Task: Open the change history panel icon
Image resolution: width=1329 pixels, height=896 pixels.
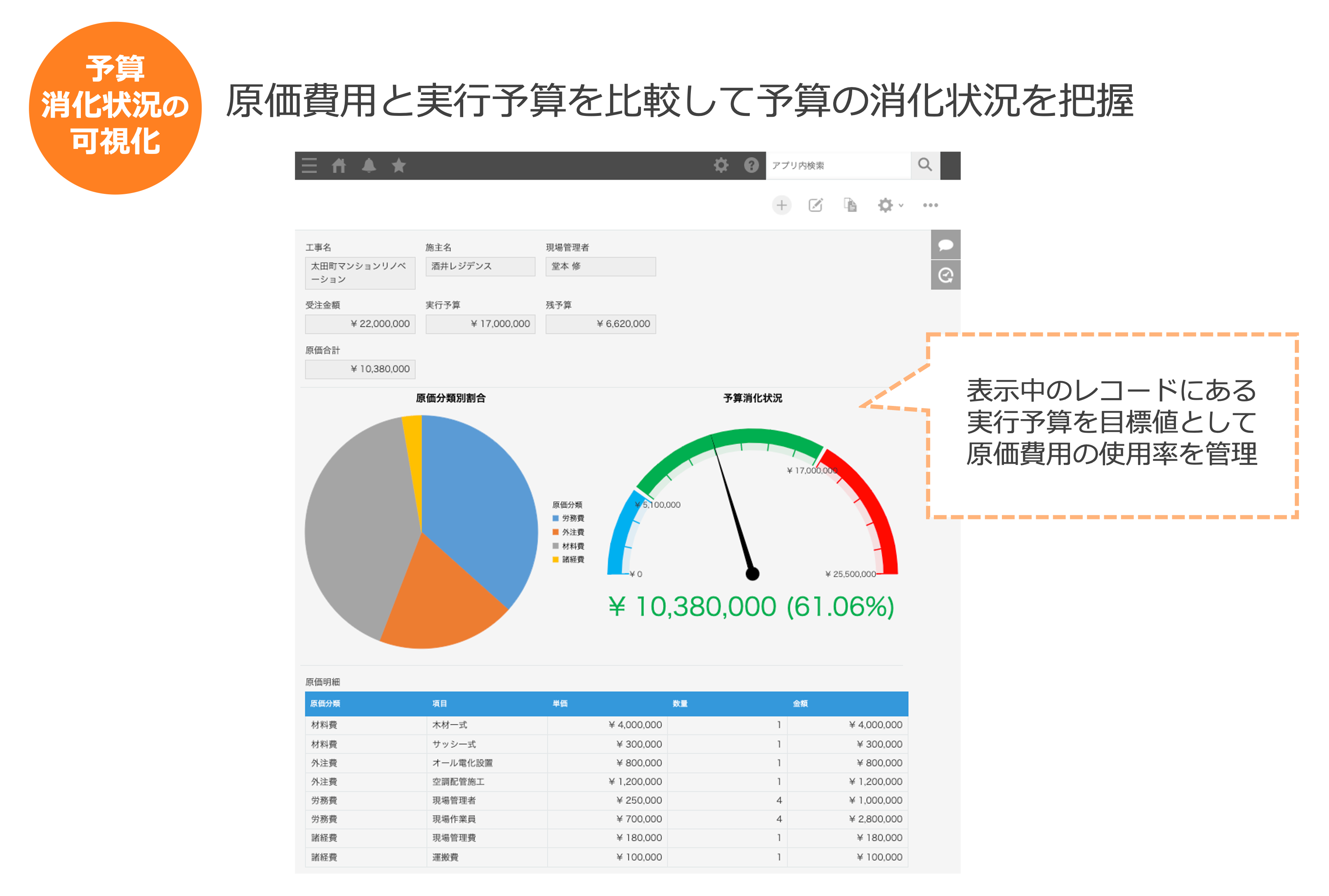Action: [x=946, y=276]
